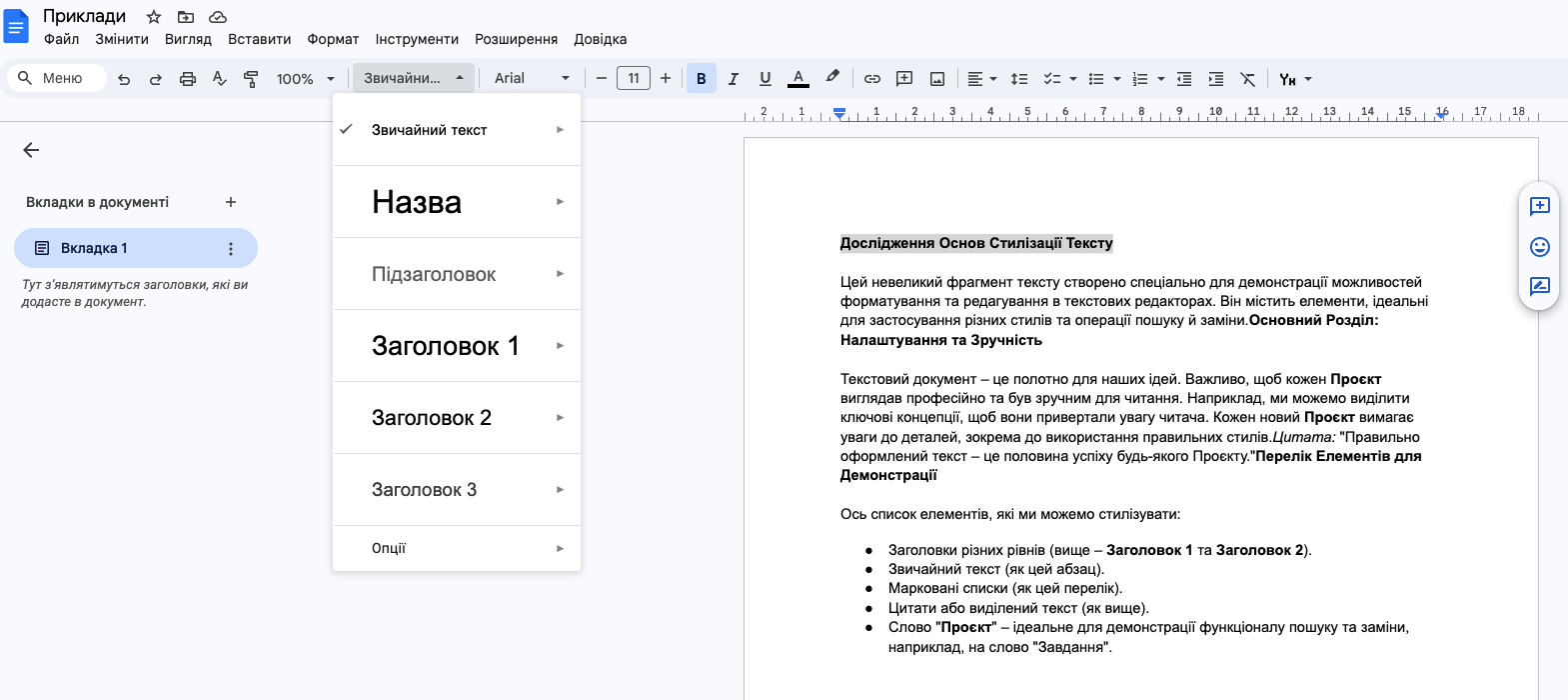The width and height of the screenshot is (1568, 700).
Task: Click the font size input field
Action: coord(633,79)
